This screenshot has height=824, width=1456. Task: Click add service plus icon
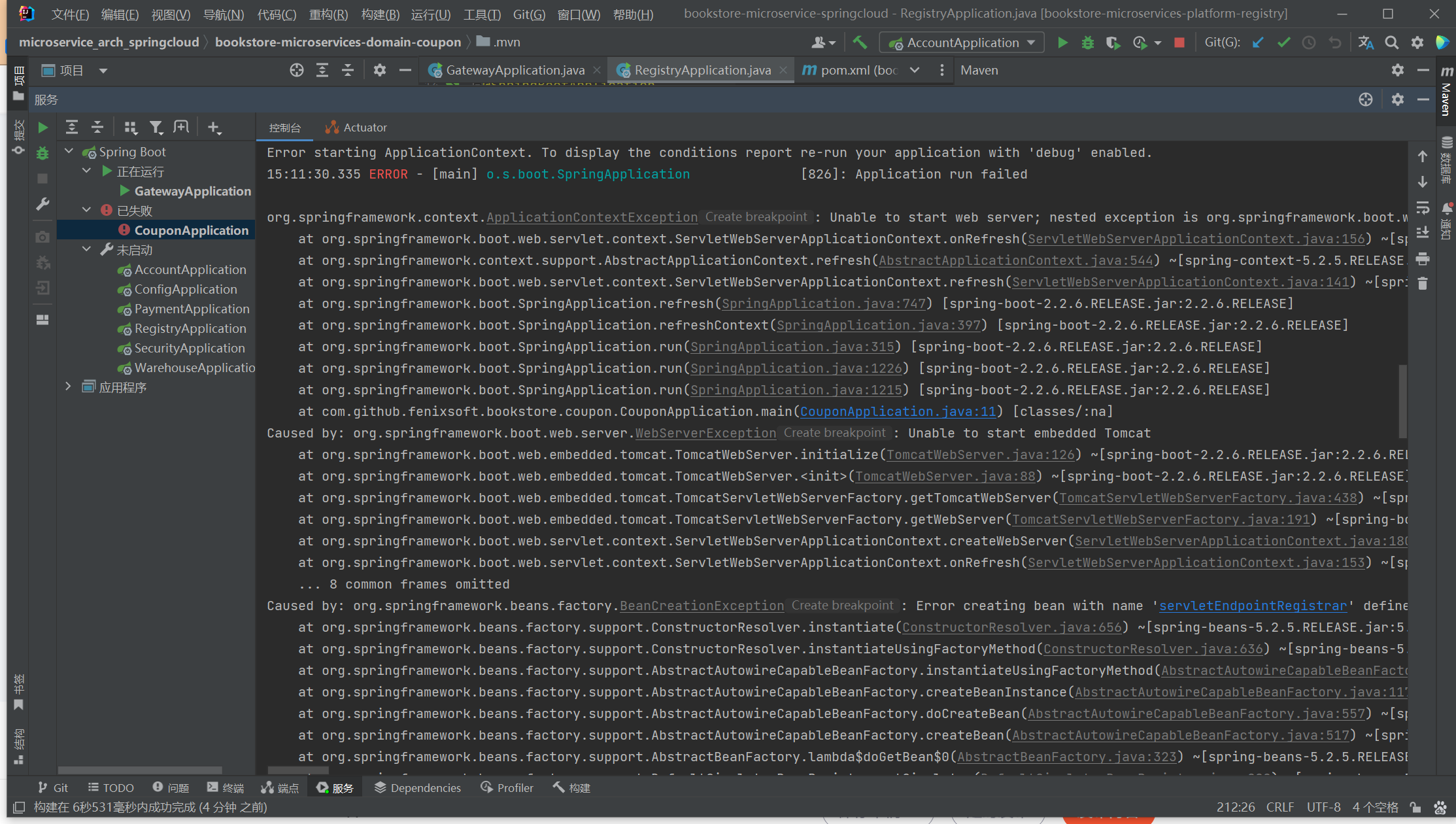point(214,128)
